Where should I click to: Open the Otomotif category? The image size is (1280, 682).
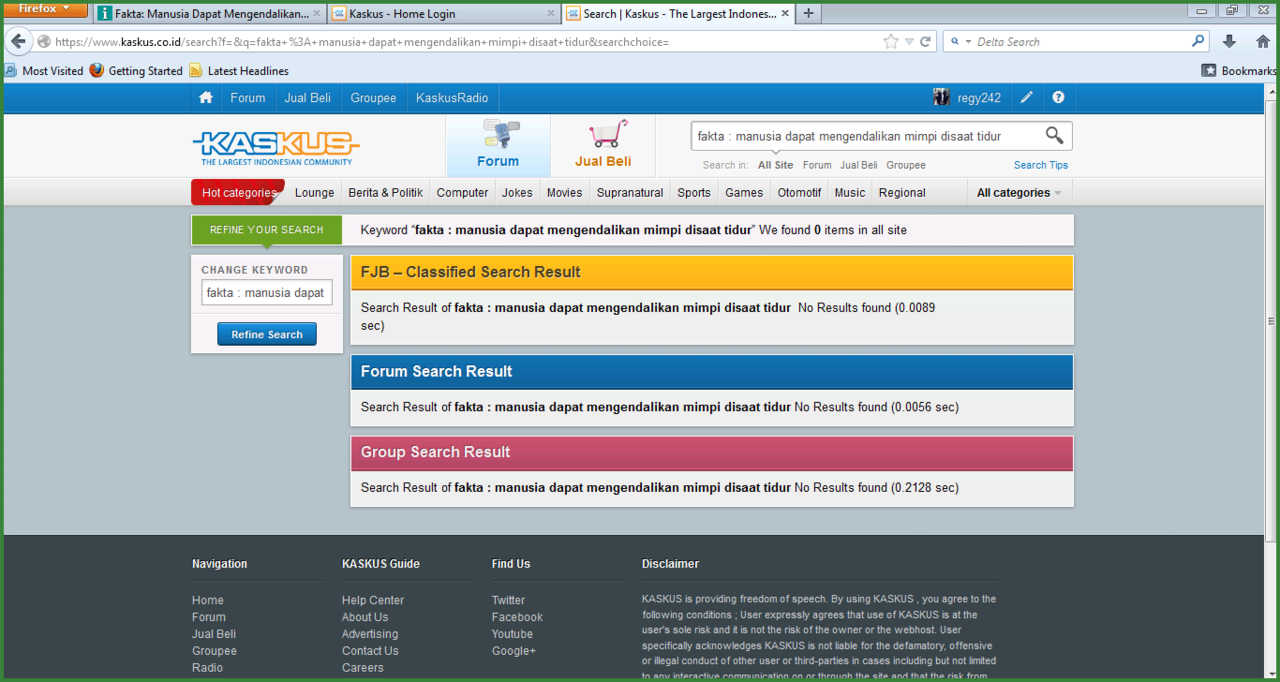800,193
